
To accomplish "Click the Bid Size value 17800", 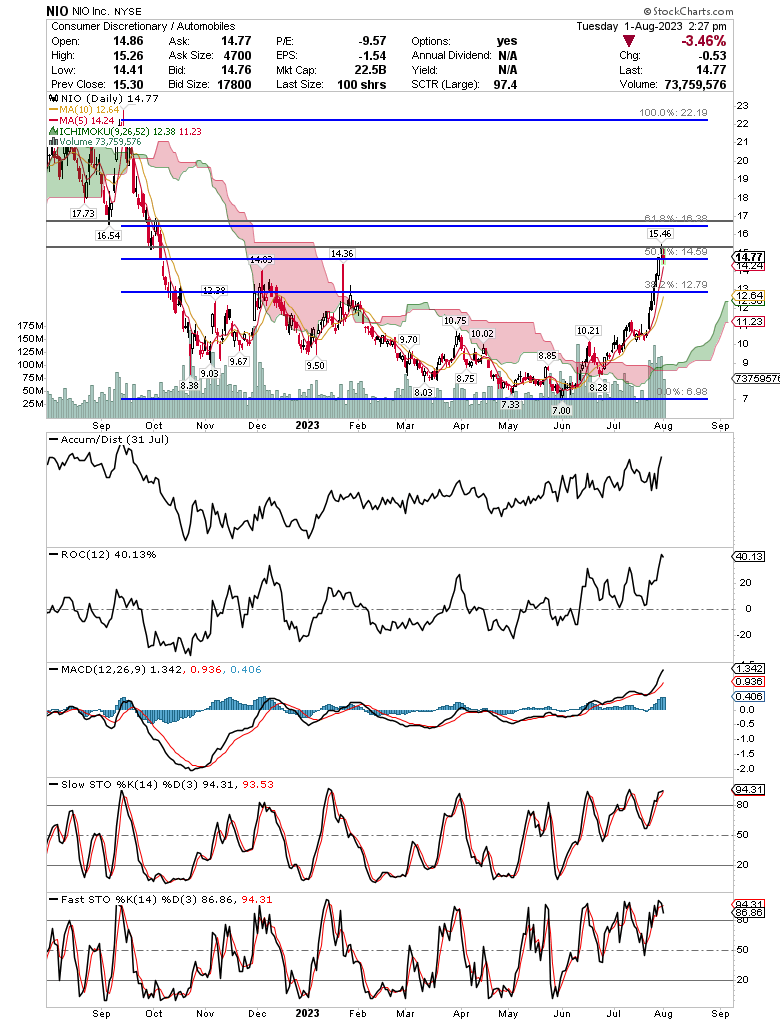I will click(234, 84).
